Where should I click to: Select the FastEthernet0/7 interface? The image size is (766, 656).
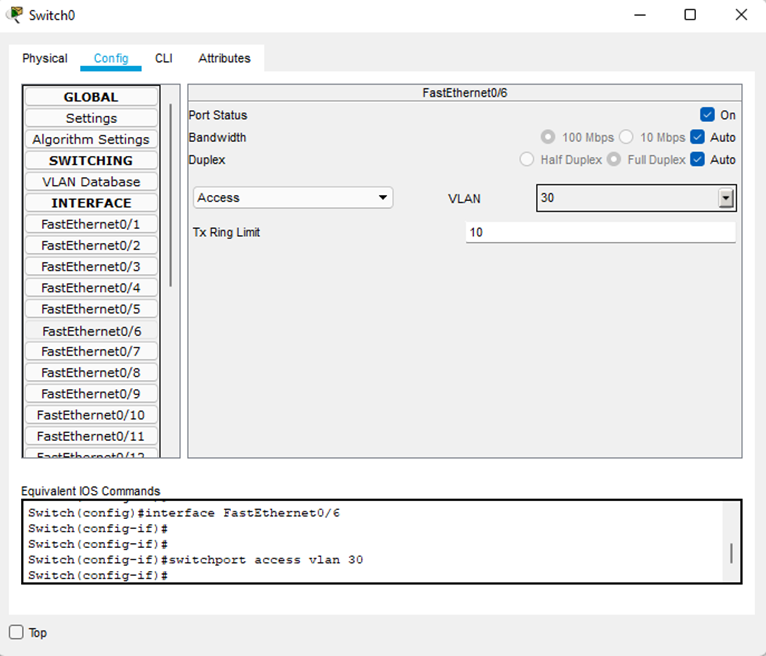91,351
